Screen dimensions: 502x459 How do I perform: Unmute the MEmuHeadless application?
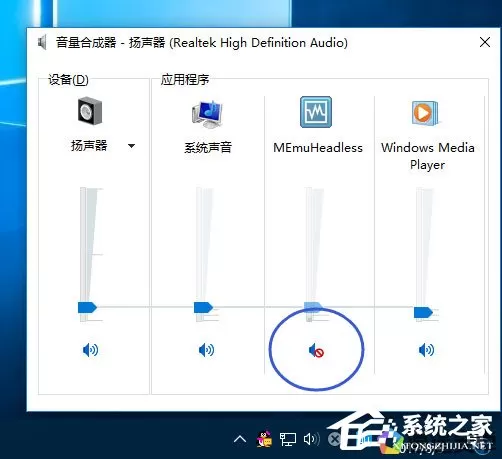(316, 351)
